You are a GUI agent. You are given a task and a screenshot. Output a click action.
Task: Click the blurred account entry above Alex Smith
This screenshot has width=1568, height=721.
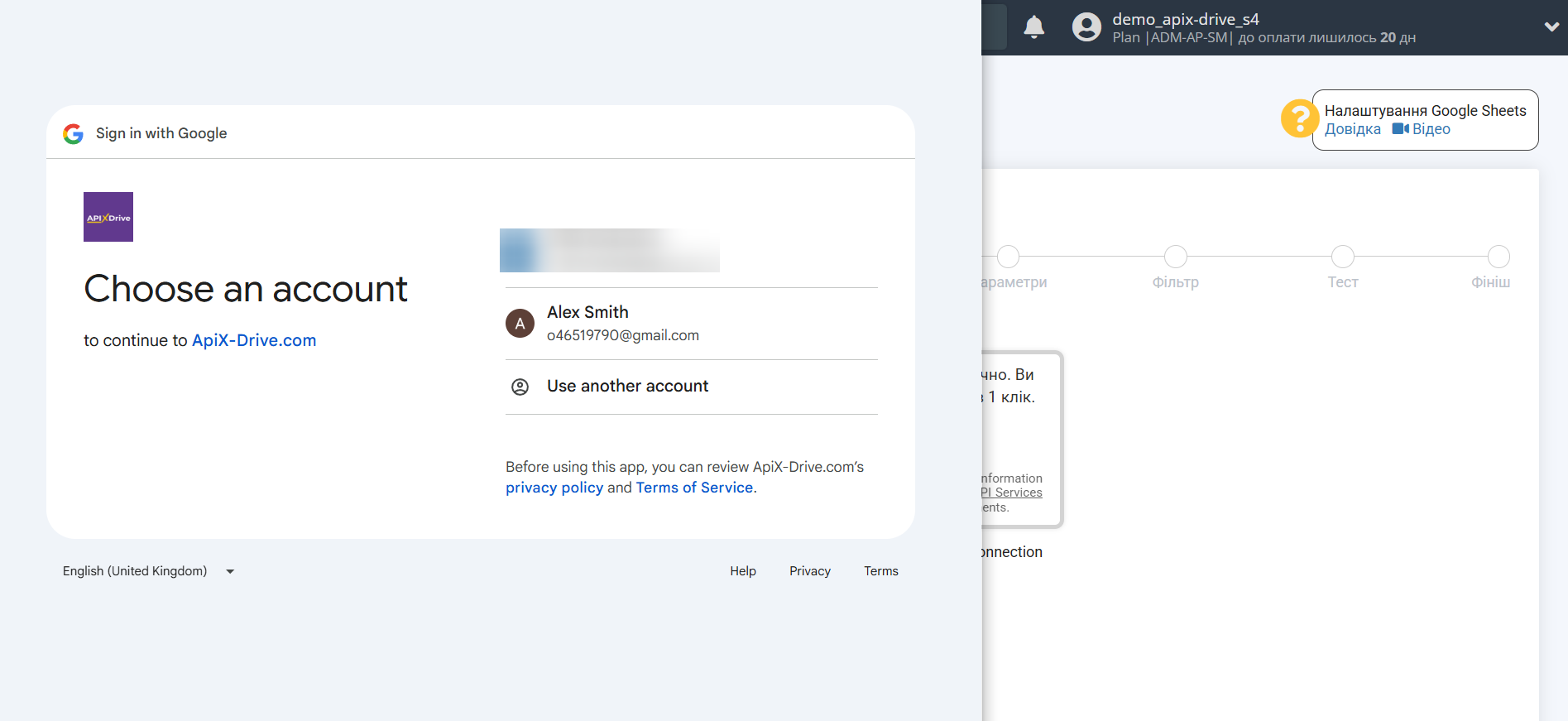pyautogui.click(x=610, y=250)
